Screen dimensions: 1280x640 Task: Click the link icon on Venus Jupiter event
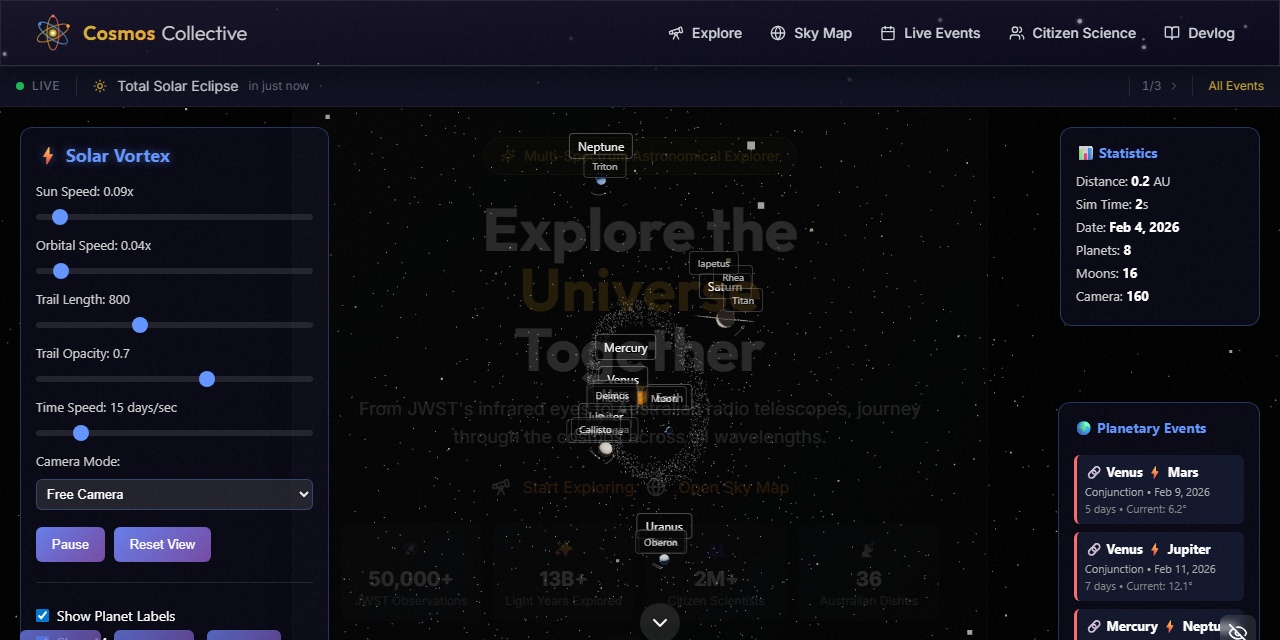click(x=1094, y=549)
